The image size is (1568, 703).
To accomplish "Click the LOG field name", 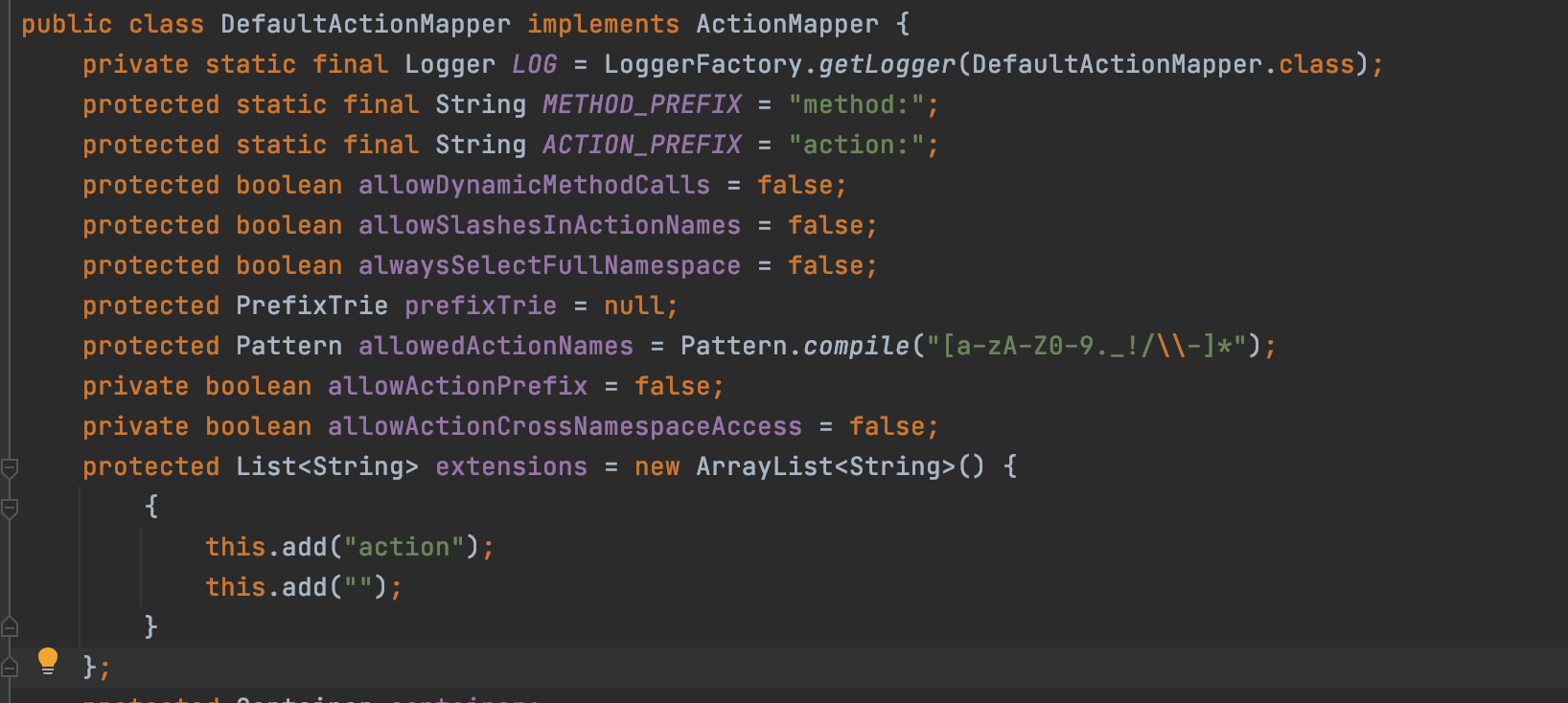I will pos(534,64).
